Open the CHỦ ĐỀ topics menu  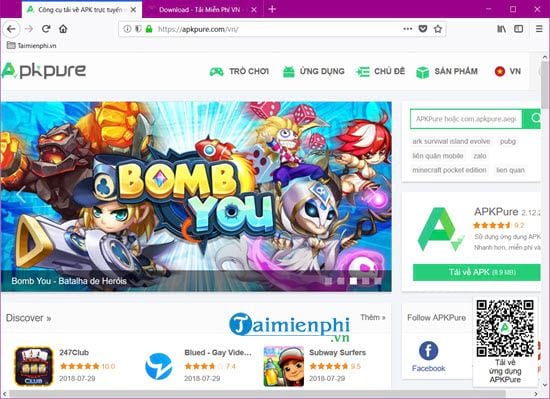point(381,72)
